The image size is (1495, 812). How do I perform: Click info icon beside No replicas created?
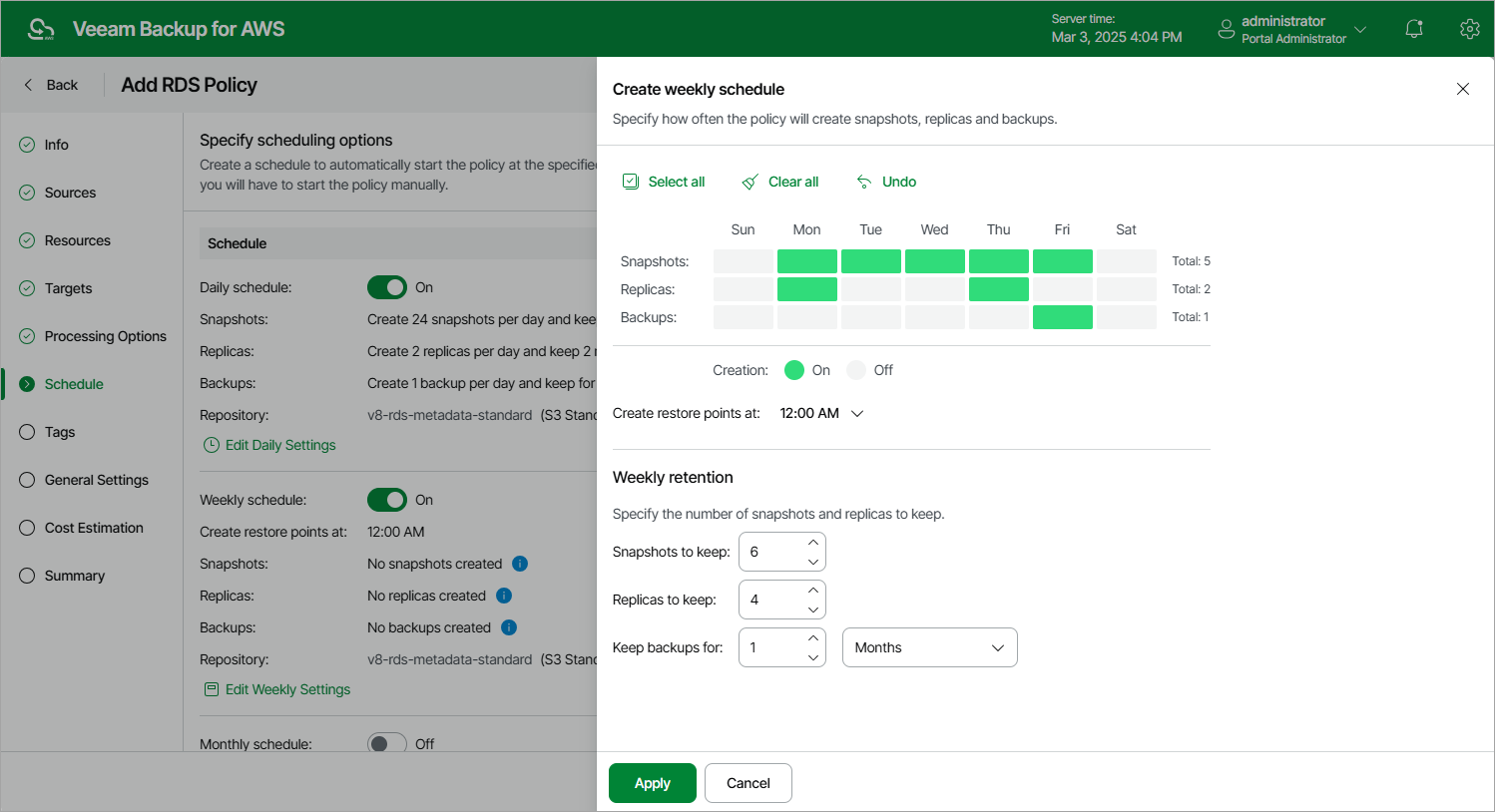504,596
